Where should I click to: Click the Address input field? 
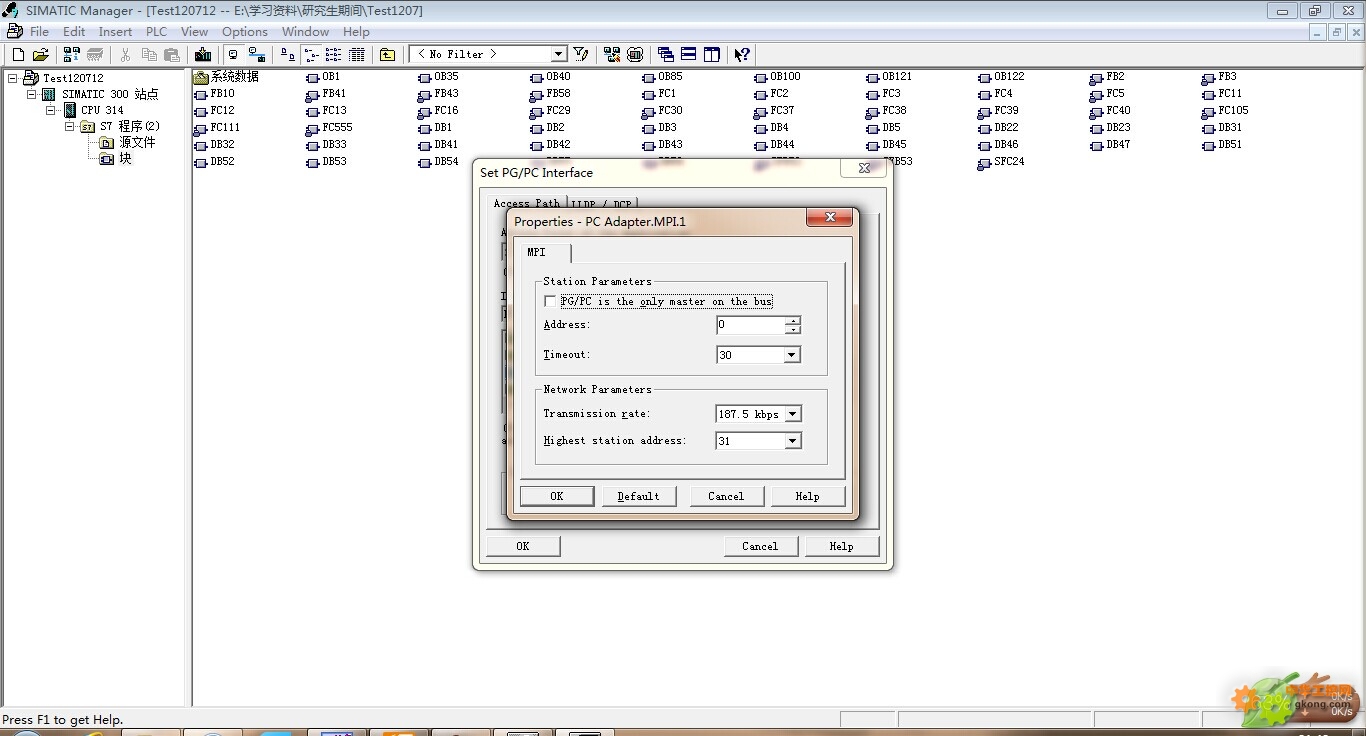751,325
